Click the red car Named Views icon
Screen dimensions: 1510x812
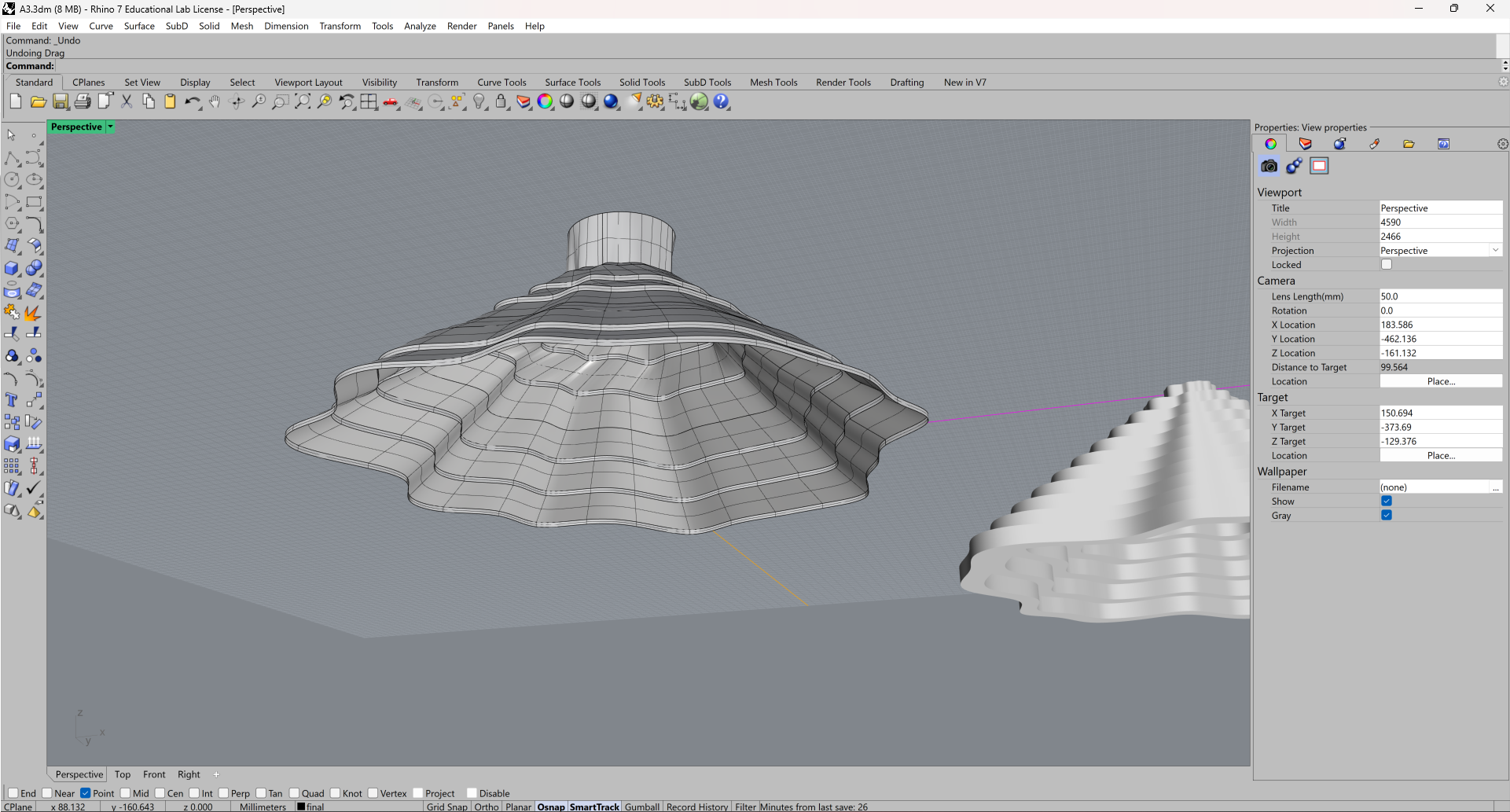[391, 101]
